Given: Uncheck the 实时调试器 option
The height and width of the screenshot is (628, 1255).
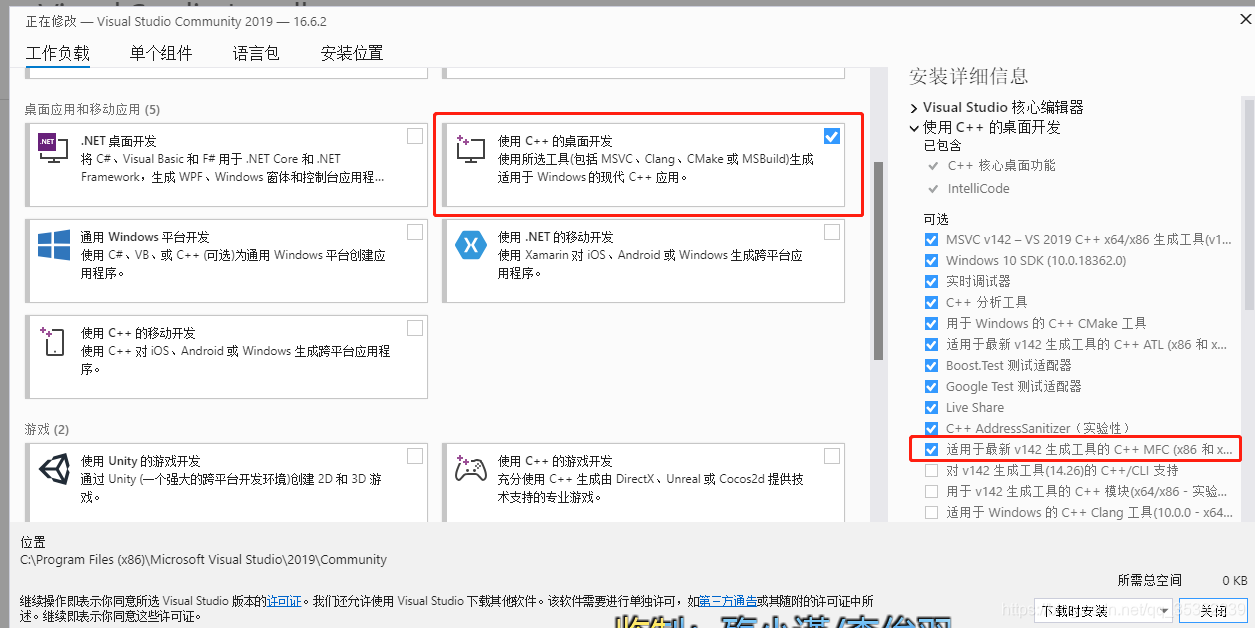Looking at the screenshot, I should point(932,282).
